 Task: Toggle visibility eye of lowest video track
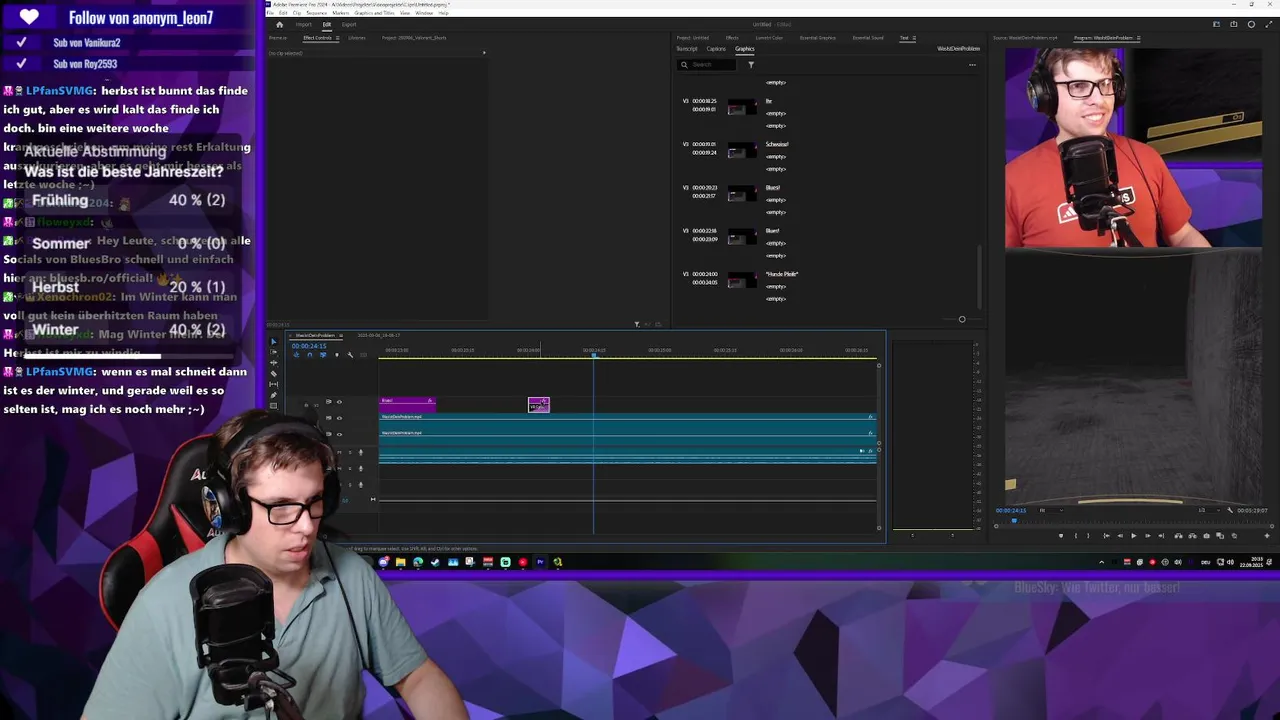pos(339,434)
